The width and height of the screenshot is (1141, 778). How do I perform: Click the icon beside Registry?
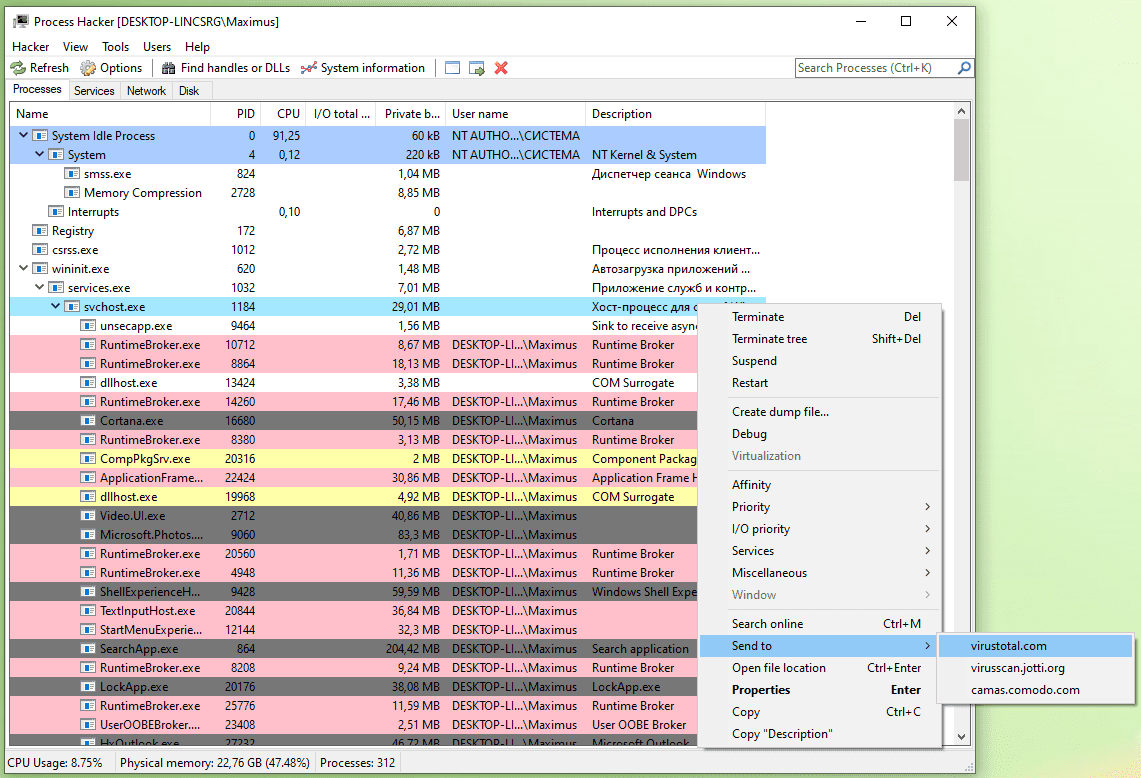point(40,231)
